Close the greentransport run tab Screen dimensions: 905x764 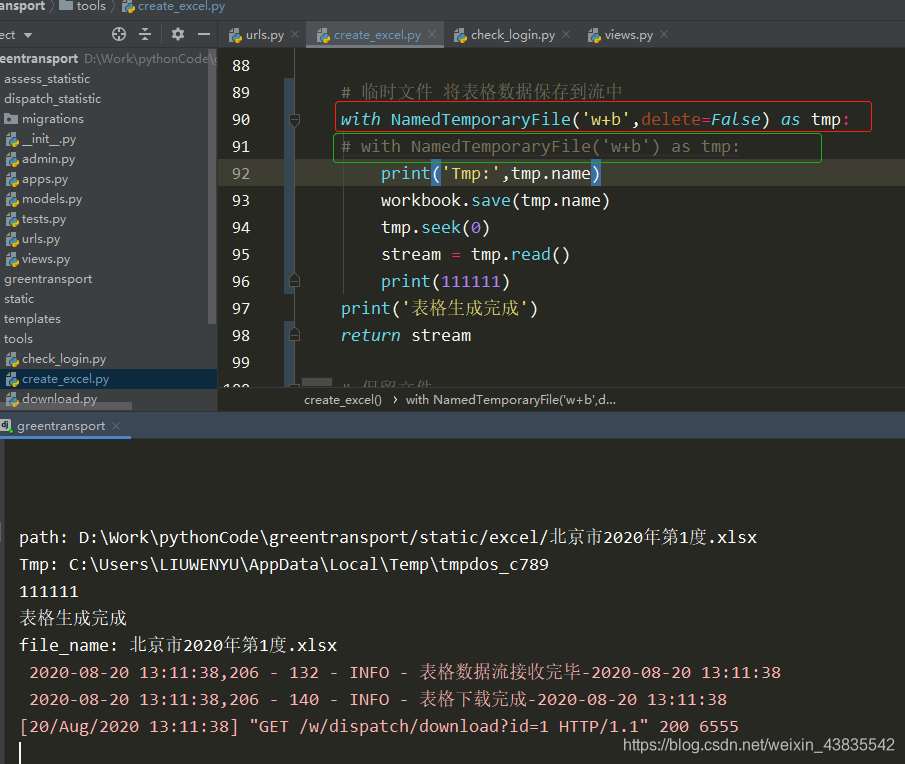coord(116,426)
